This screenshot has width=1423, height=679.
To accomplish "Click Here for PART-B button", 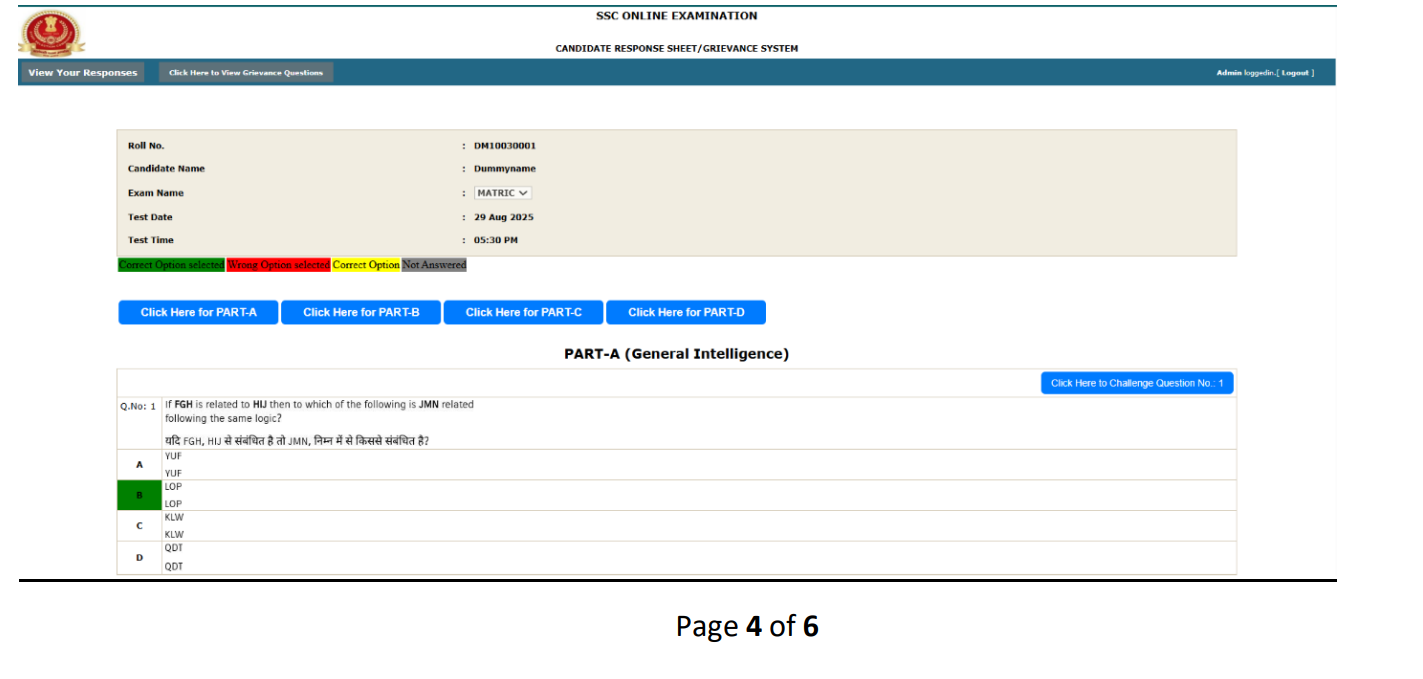I will click(x=361, y=313).
